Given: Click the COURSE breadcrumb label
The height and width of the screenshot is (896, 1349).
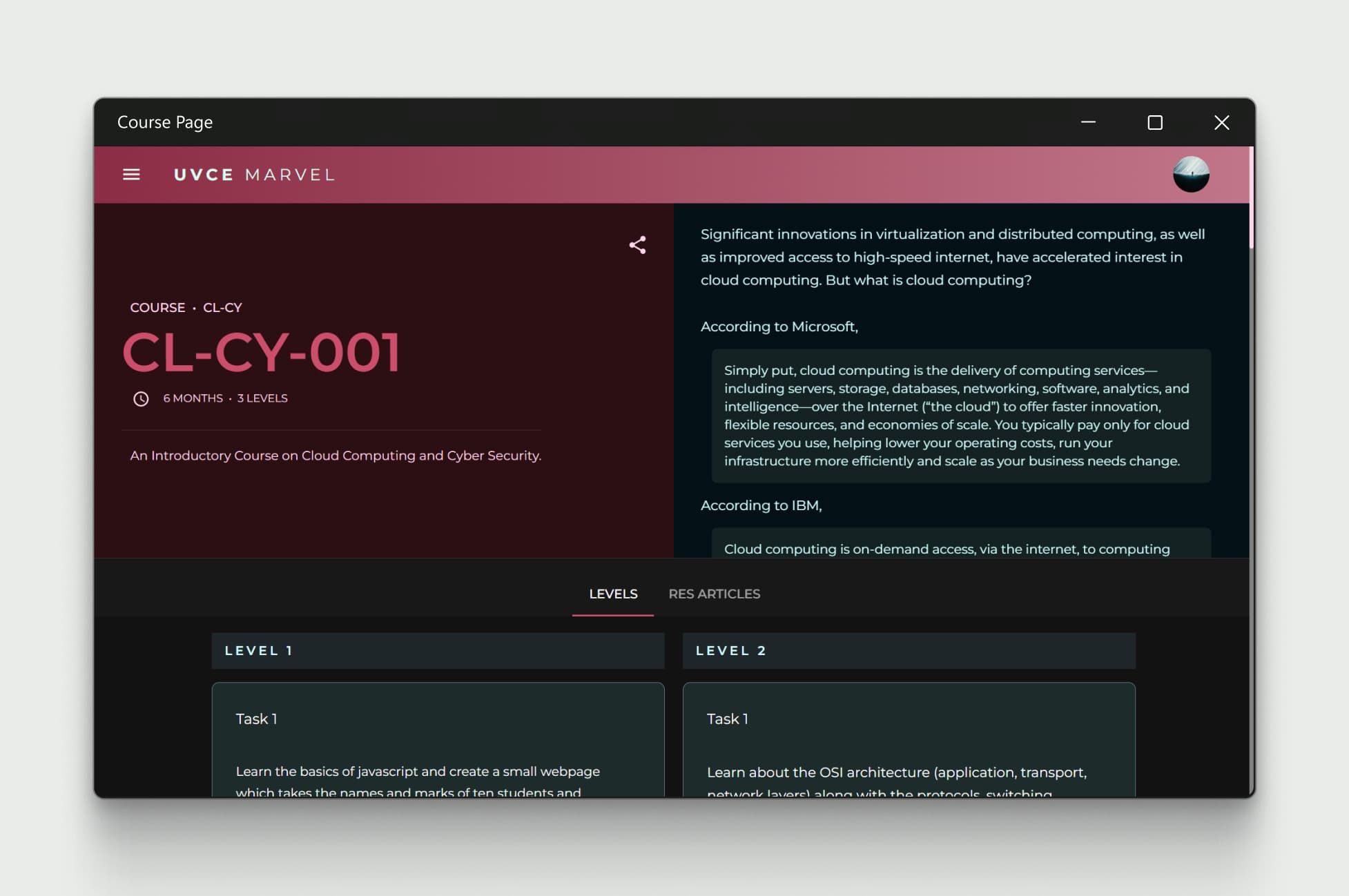Looking at the screenshot, I should (x=157, y=307).
